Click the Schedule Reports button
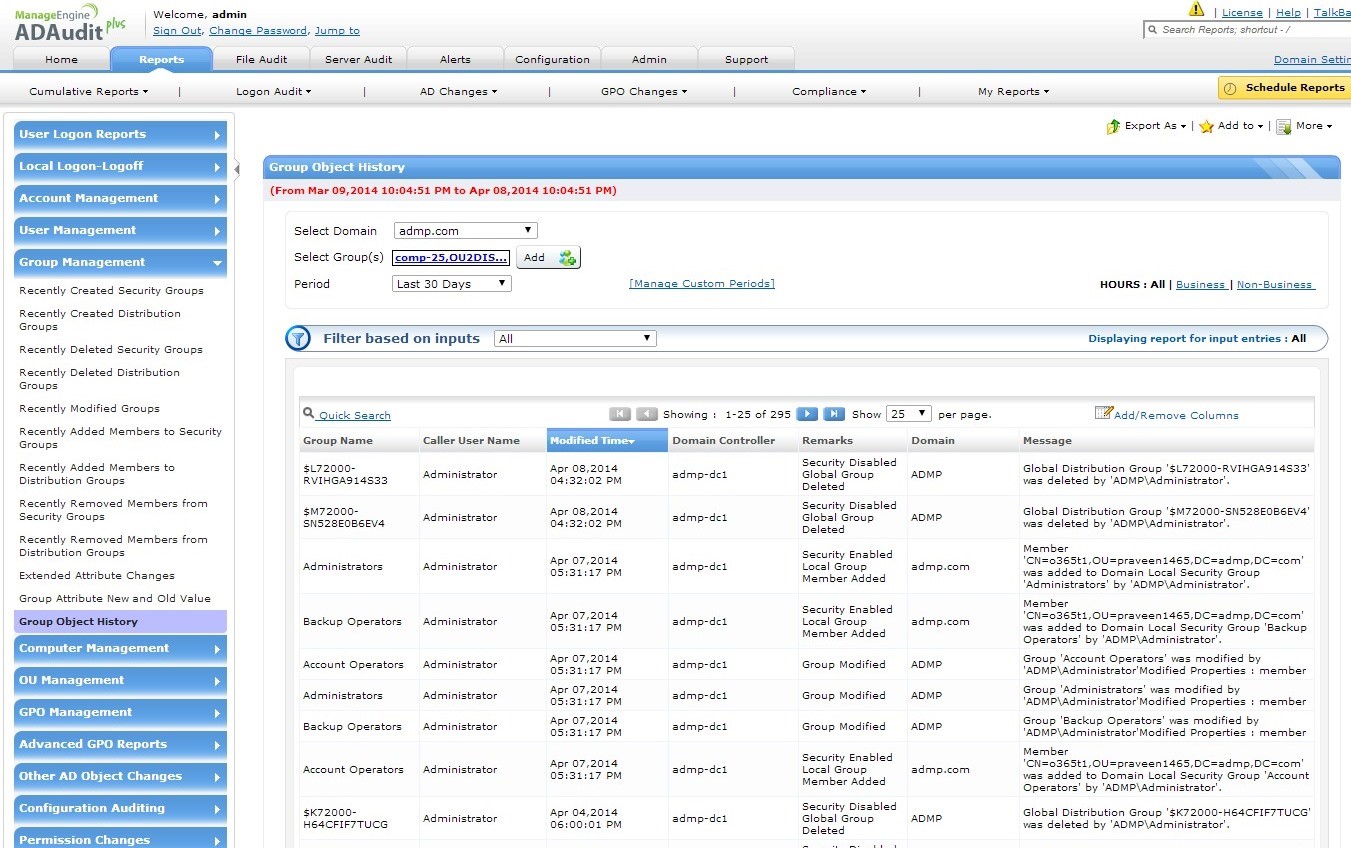 (x=1284, y=88)
